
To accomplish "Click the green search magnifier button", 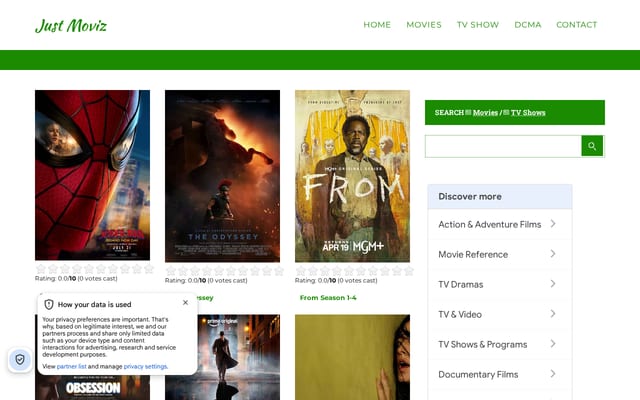I will click(x=592, y=146).
